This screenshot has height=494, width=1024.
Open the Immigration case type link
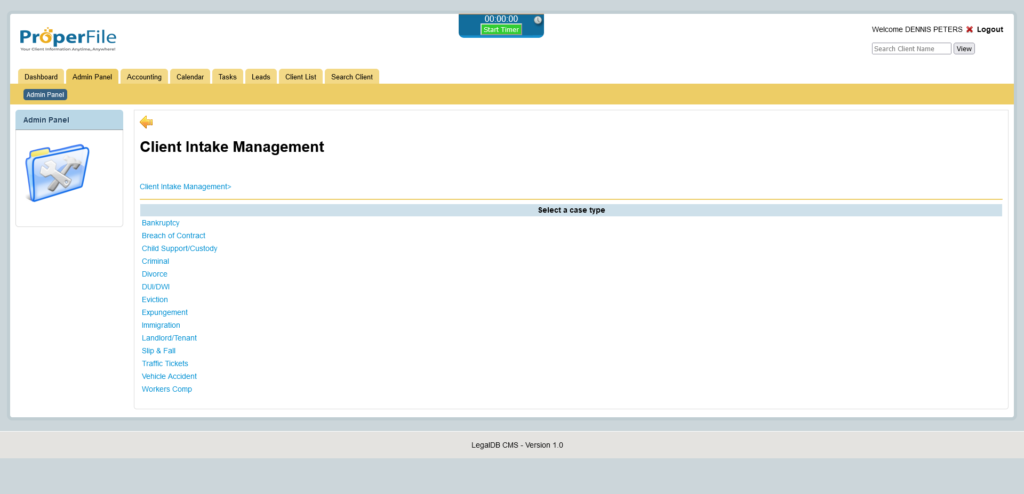[161, 325]
